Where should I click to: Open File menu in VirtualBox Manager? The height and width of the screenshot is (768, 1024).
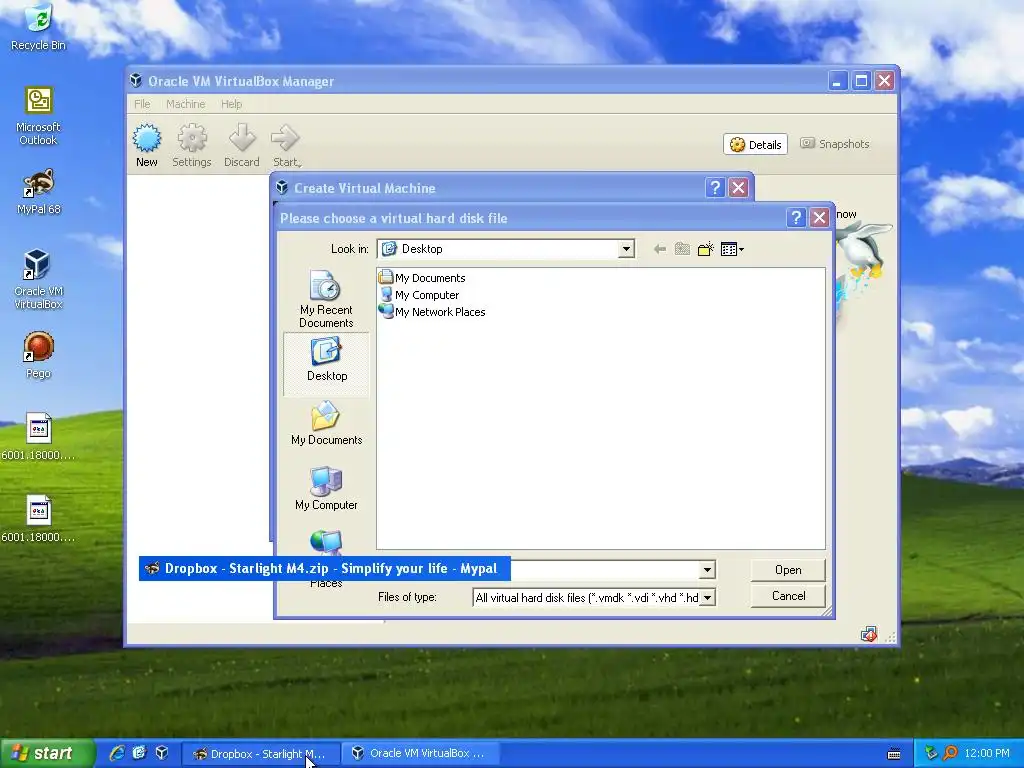point(142,104)
